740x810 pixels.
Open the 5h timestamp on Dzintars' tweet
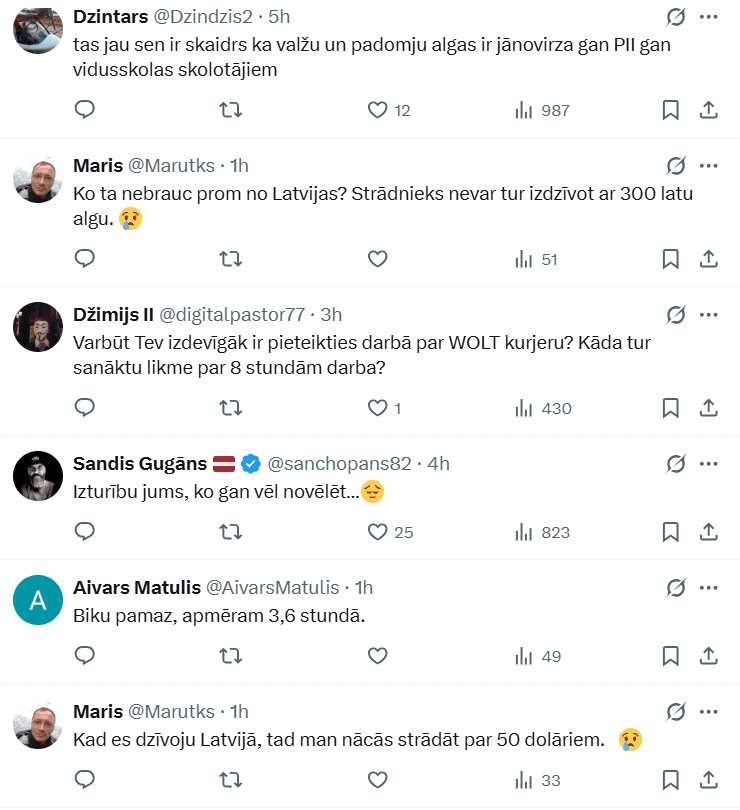[280, 18]
